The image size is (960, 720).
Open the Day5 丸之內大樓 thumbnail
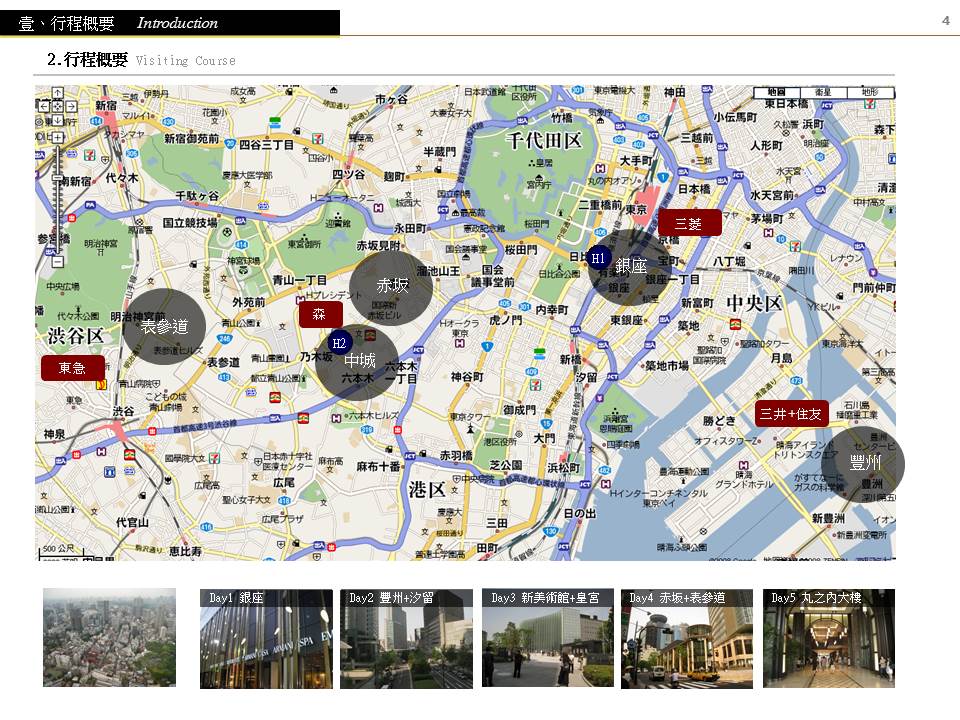coord(829,639)
